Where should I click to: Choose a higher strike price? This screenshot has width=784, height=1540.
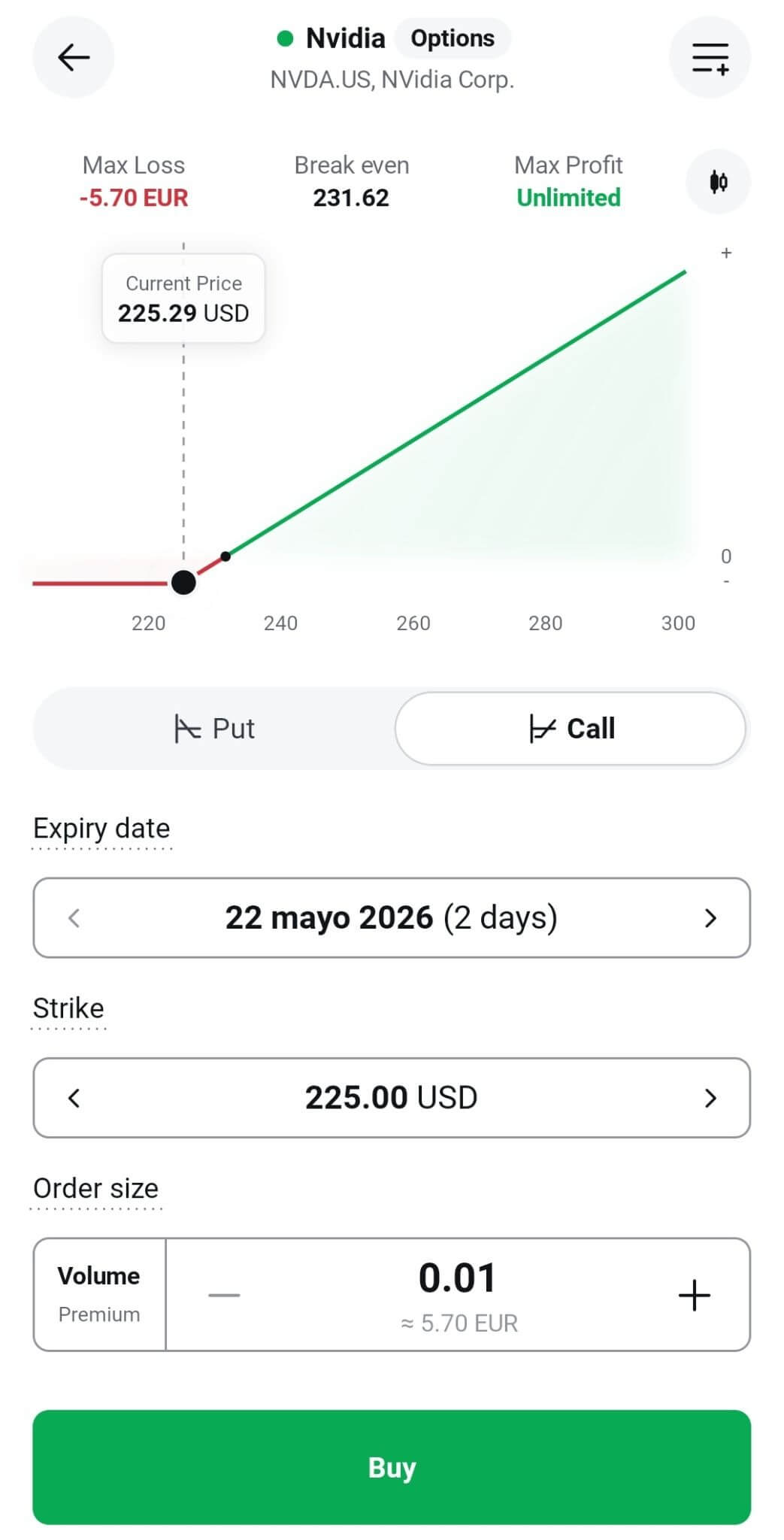coord(710,1099)
